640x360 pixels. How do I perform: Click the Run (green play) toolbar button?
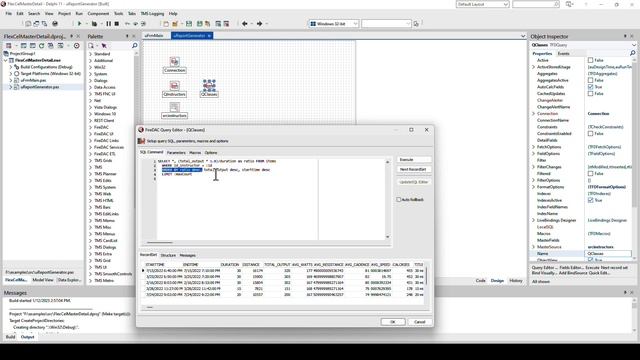click(80, 24)
